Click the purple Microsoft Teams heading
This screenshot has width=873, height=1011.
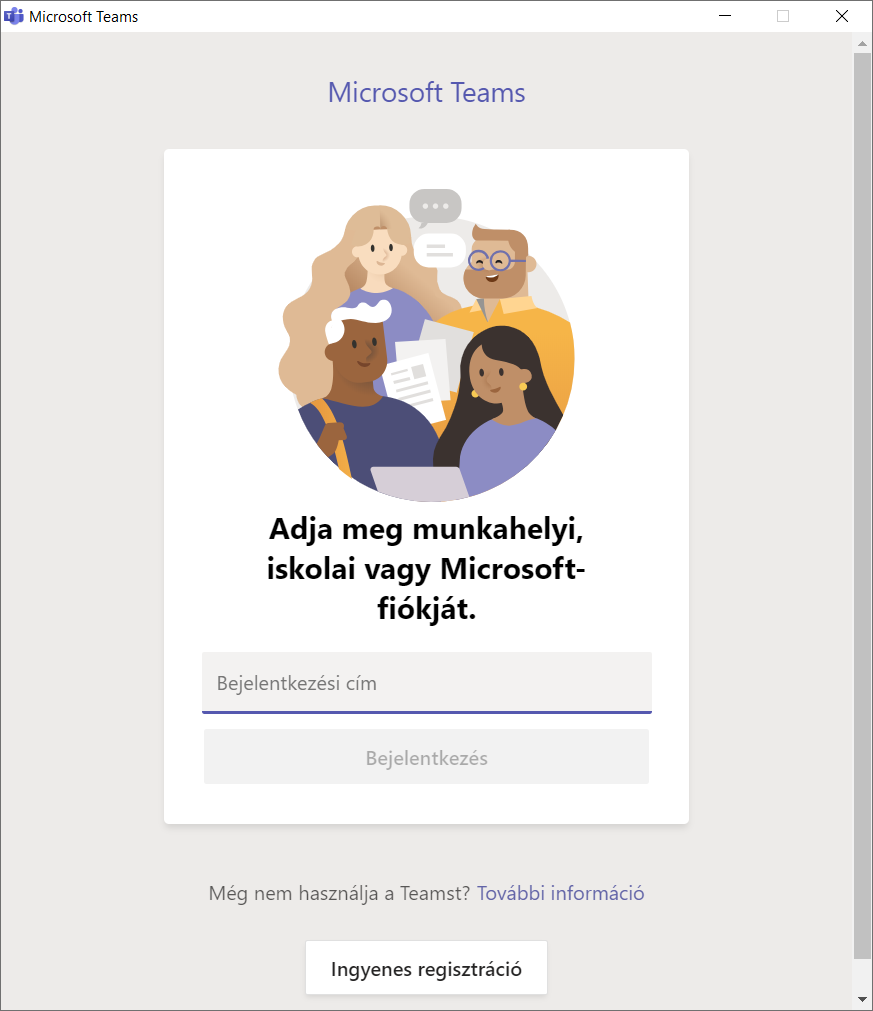click(426, 92)
